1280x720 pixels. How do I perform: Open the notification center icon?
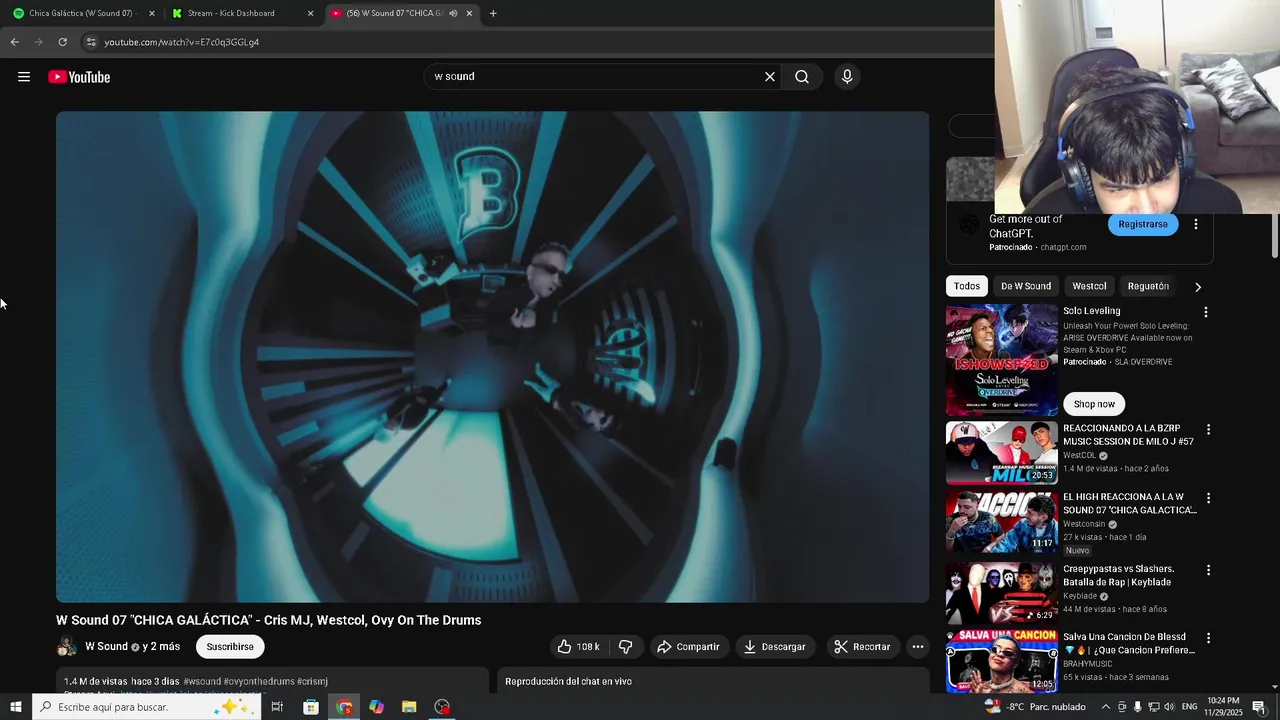point(1259,707)
